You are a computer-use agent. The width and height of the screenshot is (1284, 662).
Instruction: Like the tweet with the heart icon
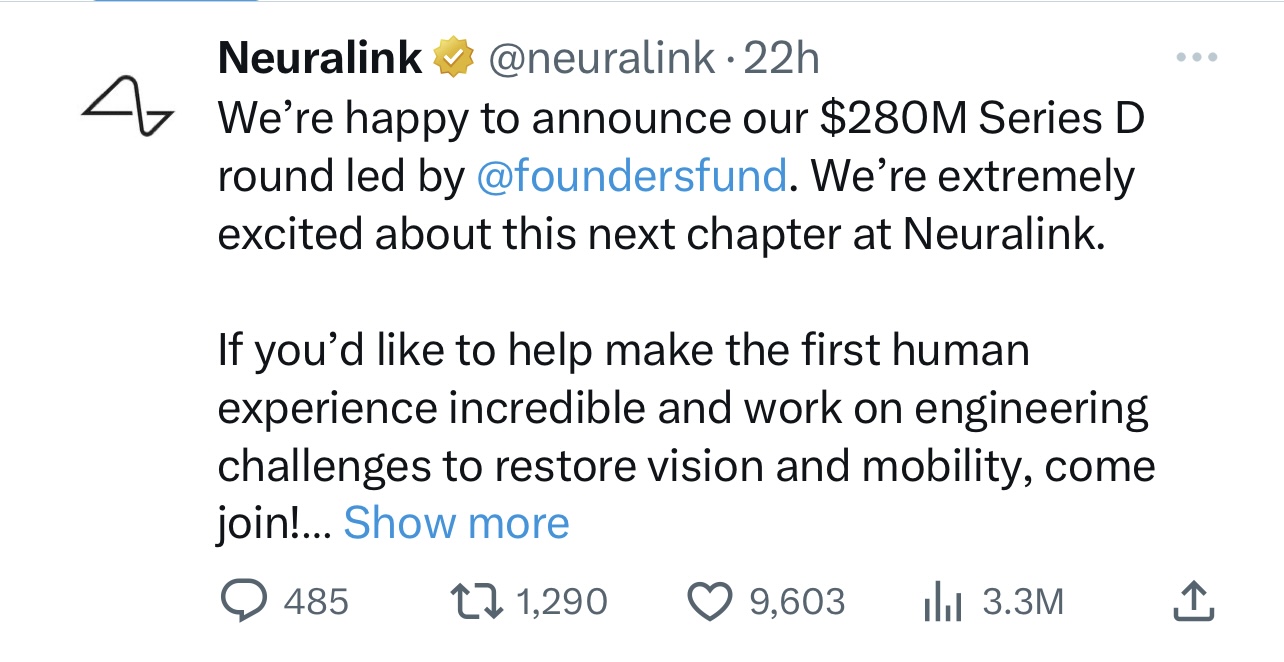click(711, 601)
